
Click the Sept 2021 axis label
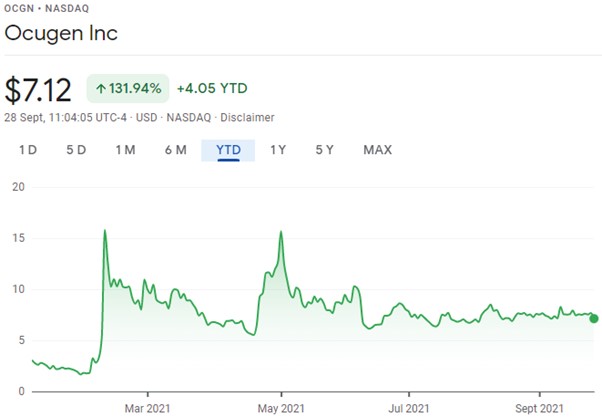(x=539, y=408)
